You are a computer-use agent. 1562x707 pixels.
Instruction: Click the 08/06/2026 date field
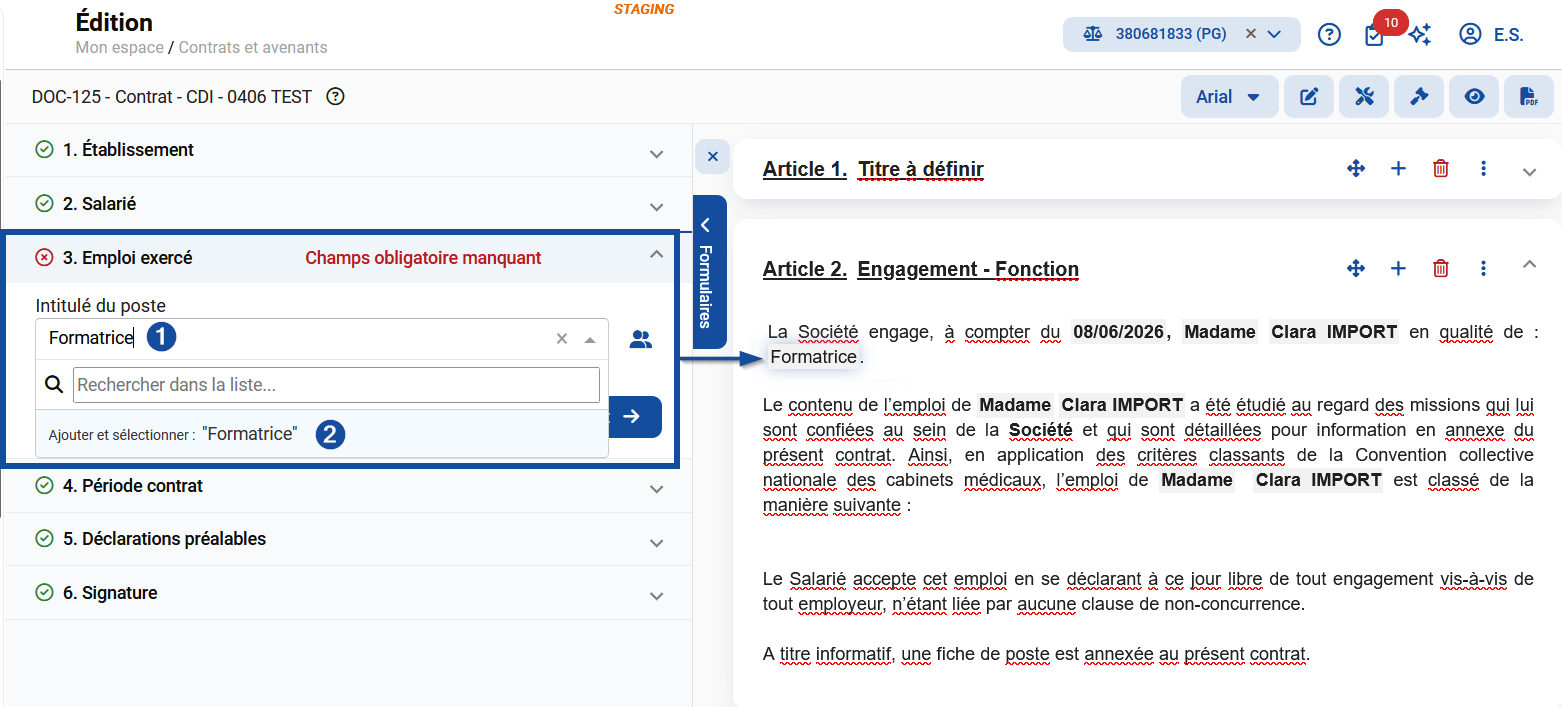tap(1116, 332)
